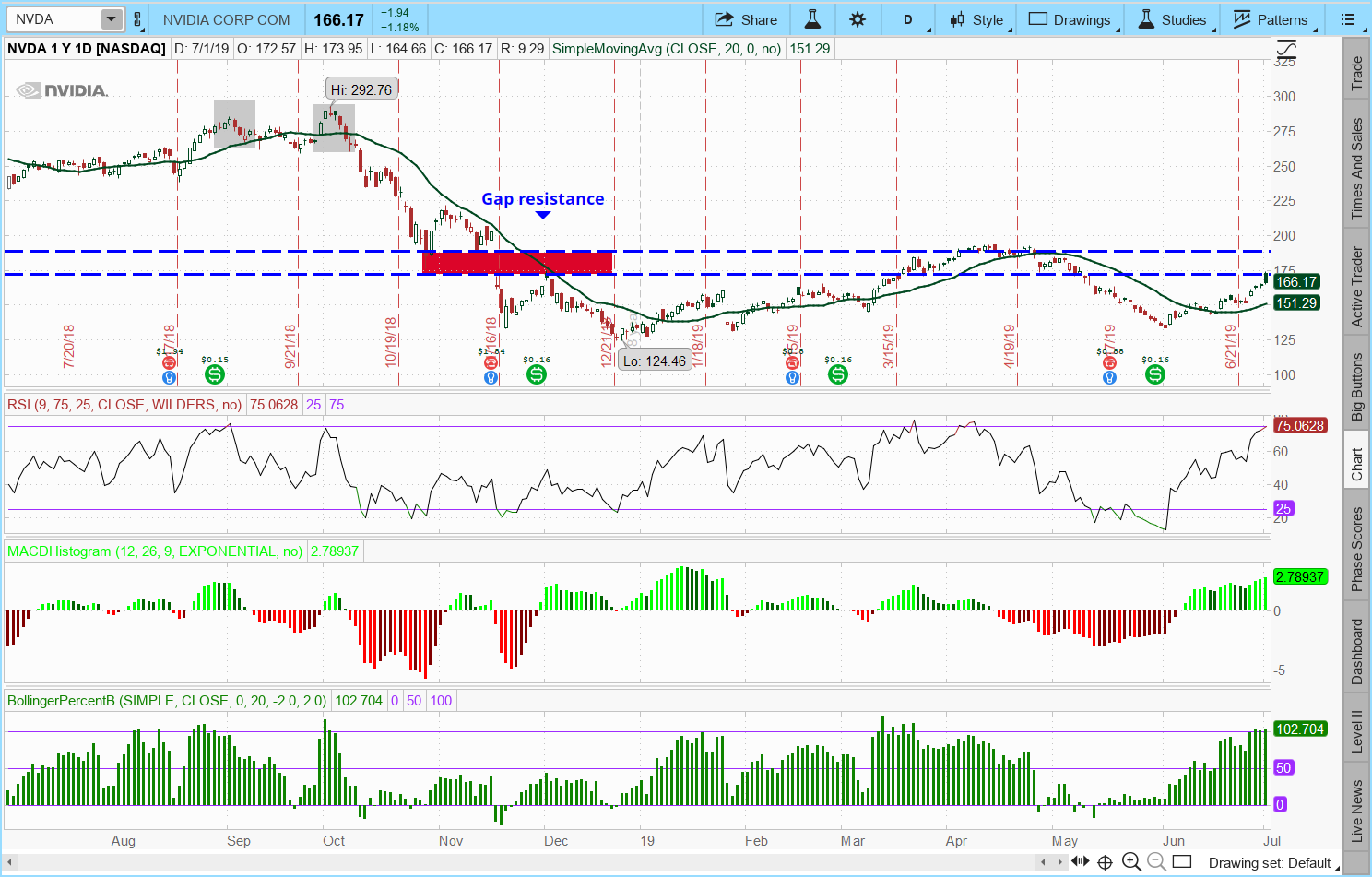Image resolution: width=1372 pixels, height=877 pixels.
Task: Click the 2.78937 MACD axis bubble
Action: point(1300,576)
